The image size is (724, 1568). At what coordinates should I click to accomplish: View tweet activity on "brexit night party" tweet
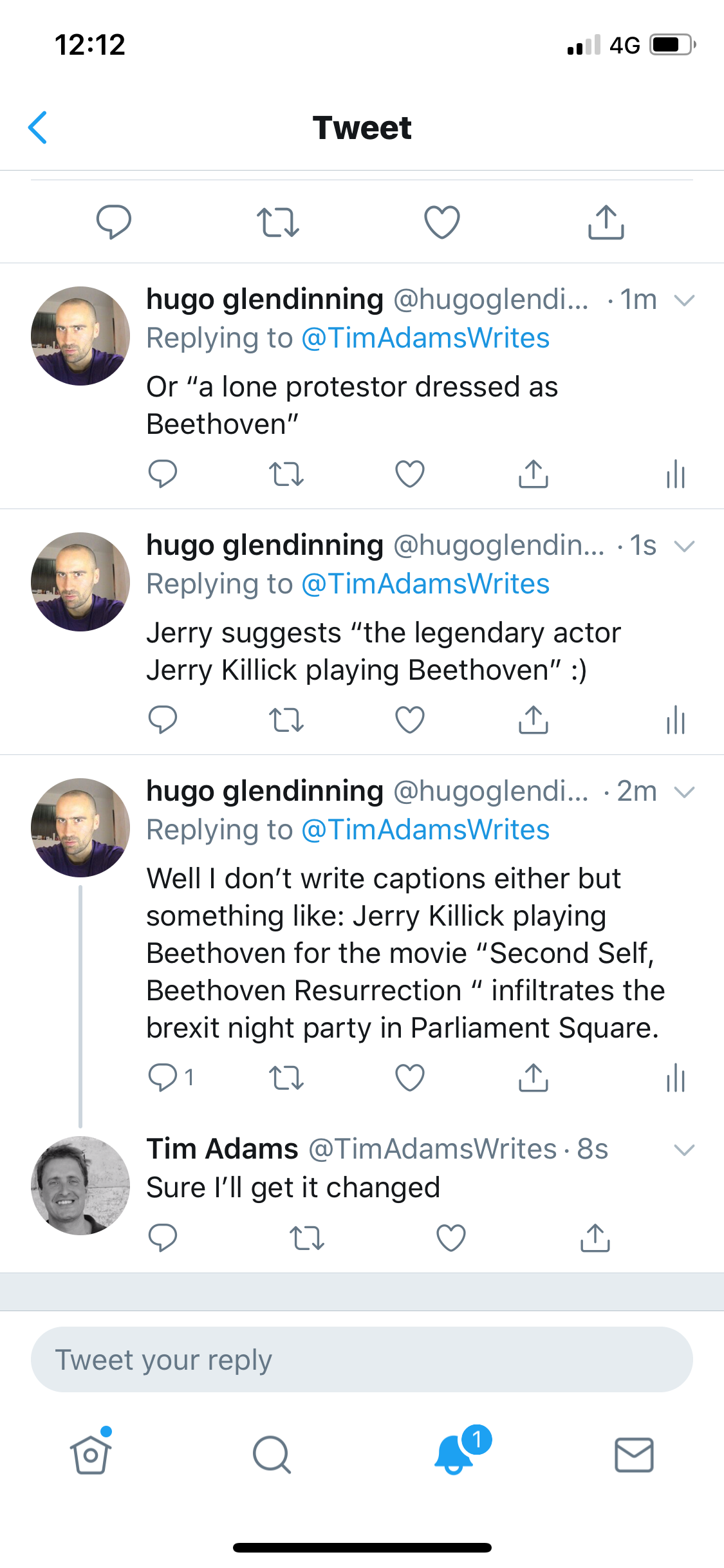point(676,1078)
